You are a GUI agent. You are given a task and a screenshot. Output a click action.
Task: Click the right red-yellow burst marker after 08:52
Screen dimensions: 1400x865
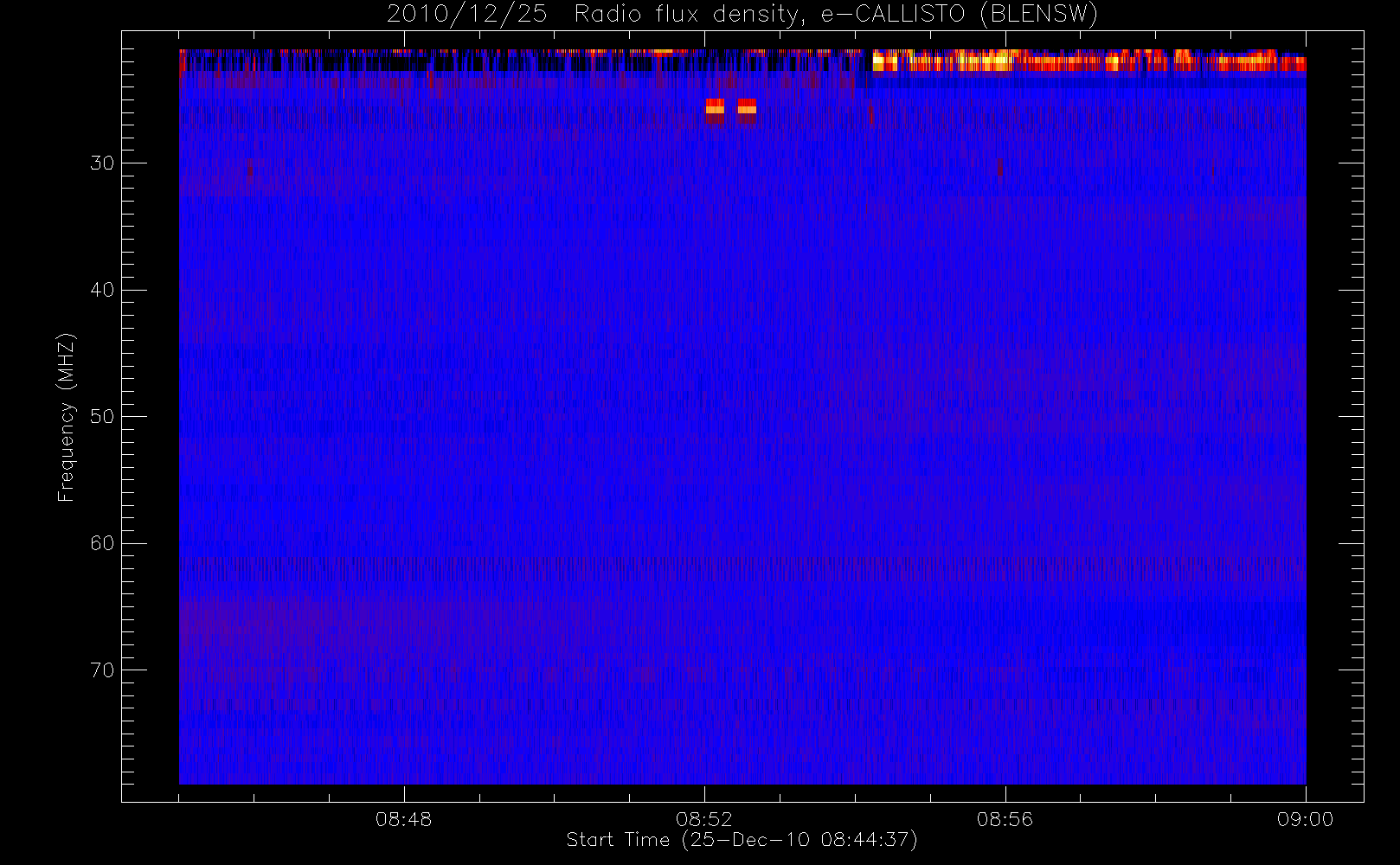tap(747, 108)
